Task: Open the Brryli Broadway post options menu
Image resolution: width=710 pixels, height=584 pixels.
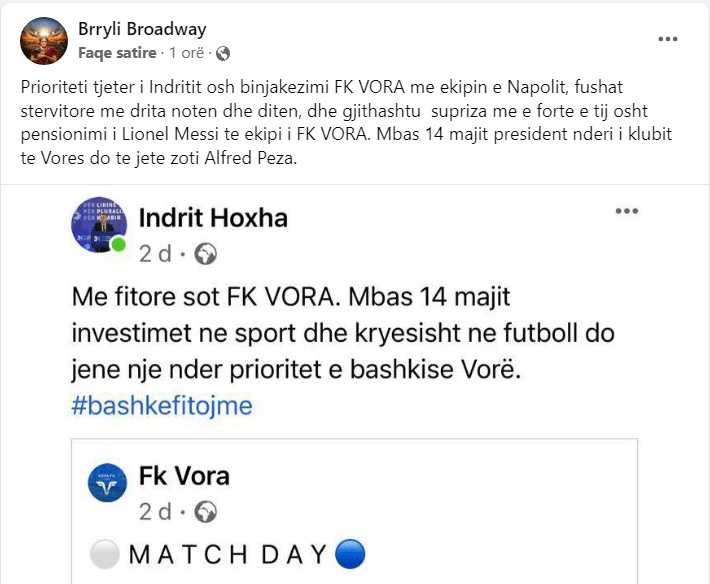Action: click(668, 39)
